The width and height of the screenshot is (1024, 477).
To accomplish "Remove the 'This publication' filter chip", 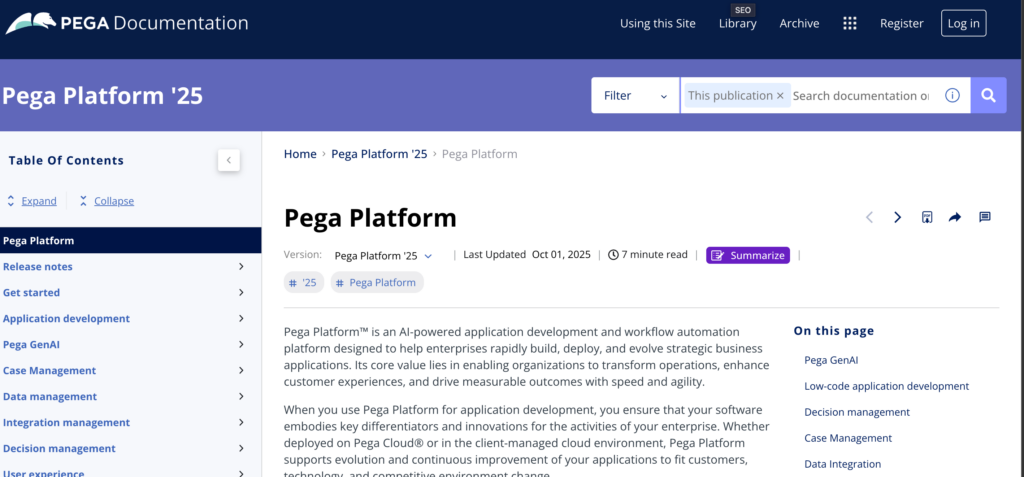I will tap(780, 96).
